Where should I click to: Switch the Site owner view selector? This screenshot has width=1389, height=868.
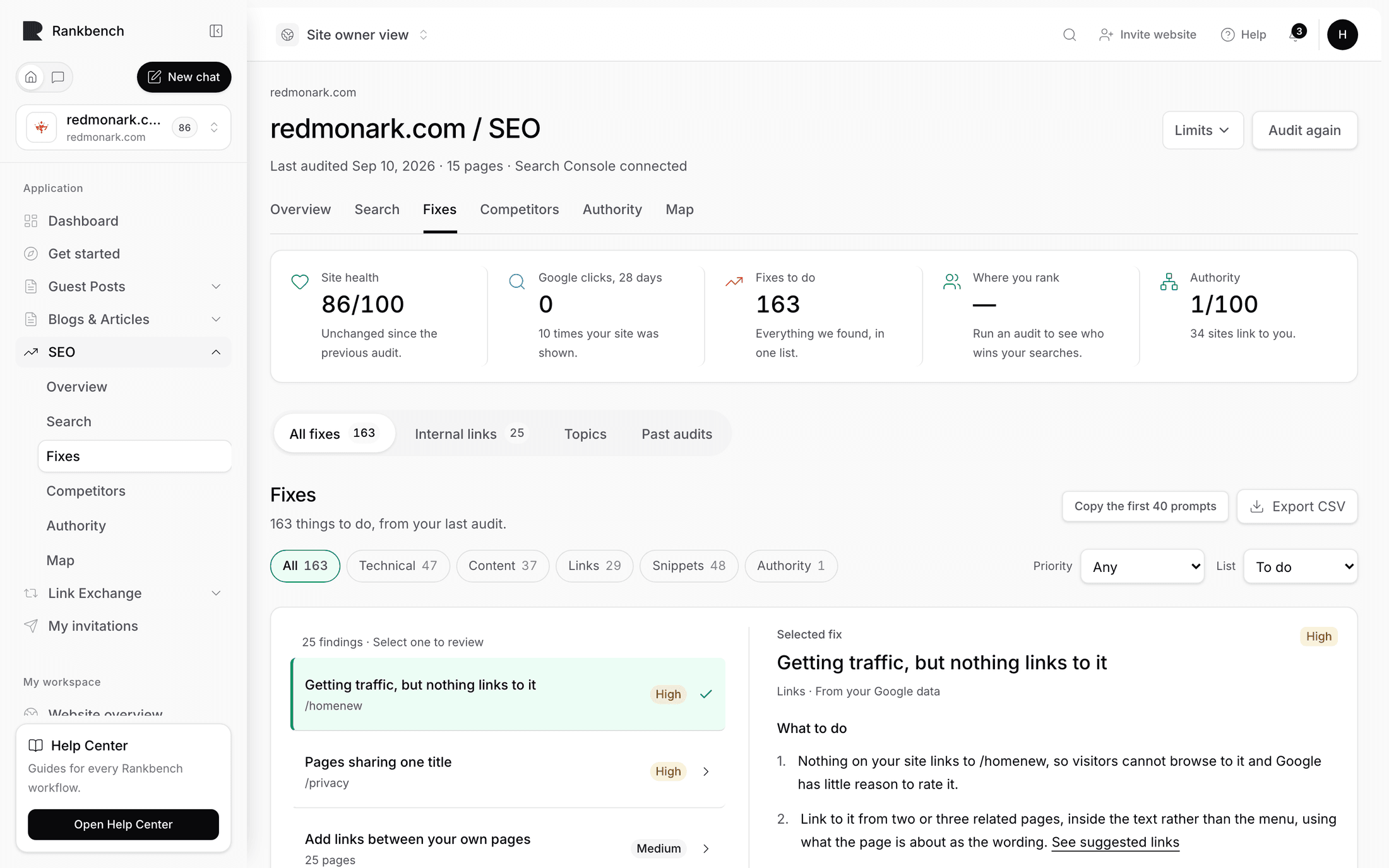[x=353, y=35]
